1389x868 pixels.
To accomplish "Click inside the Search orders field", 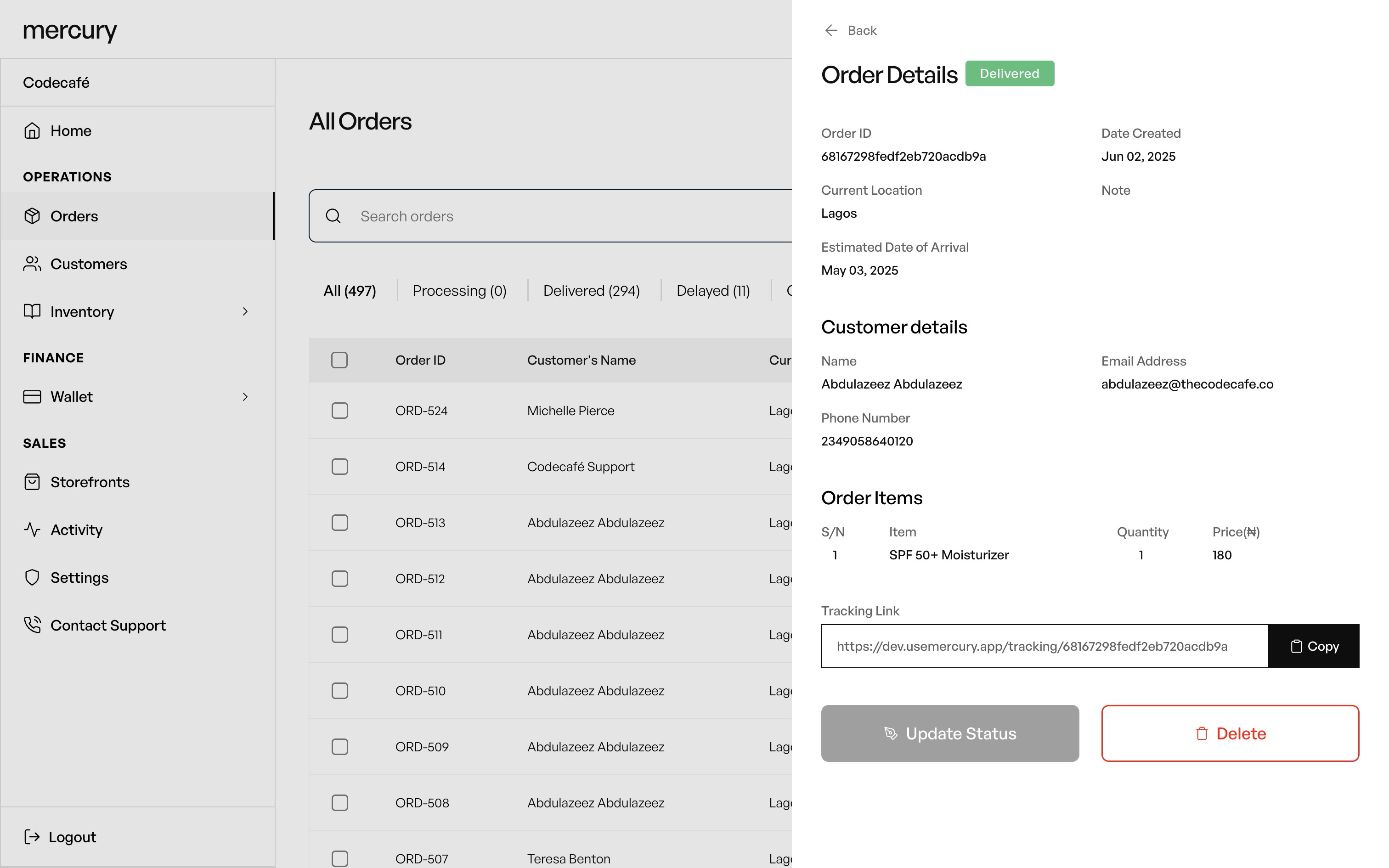I will click(x=517, y=216).
